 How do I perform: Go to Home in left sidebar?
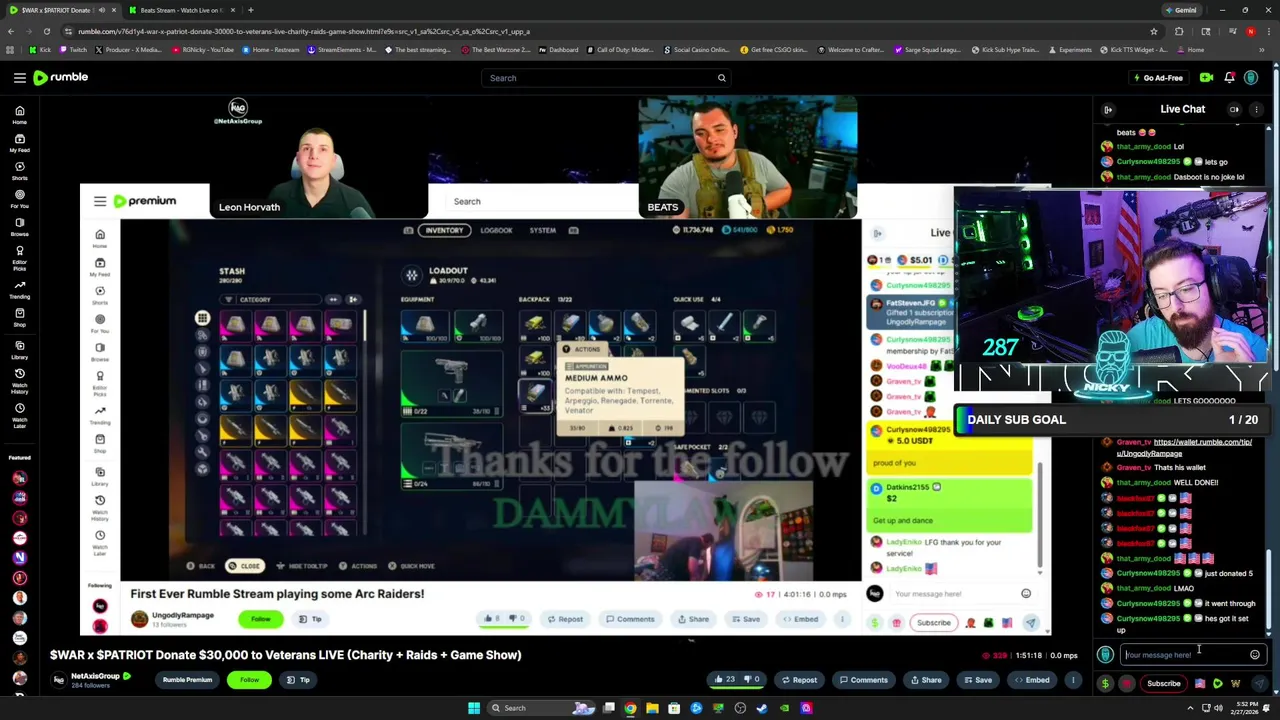click(19, 116)
